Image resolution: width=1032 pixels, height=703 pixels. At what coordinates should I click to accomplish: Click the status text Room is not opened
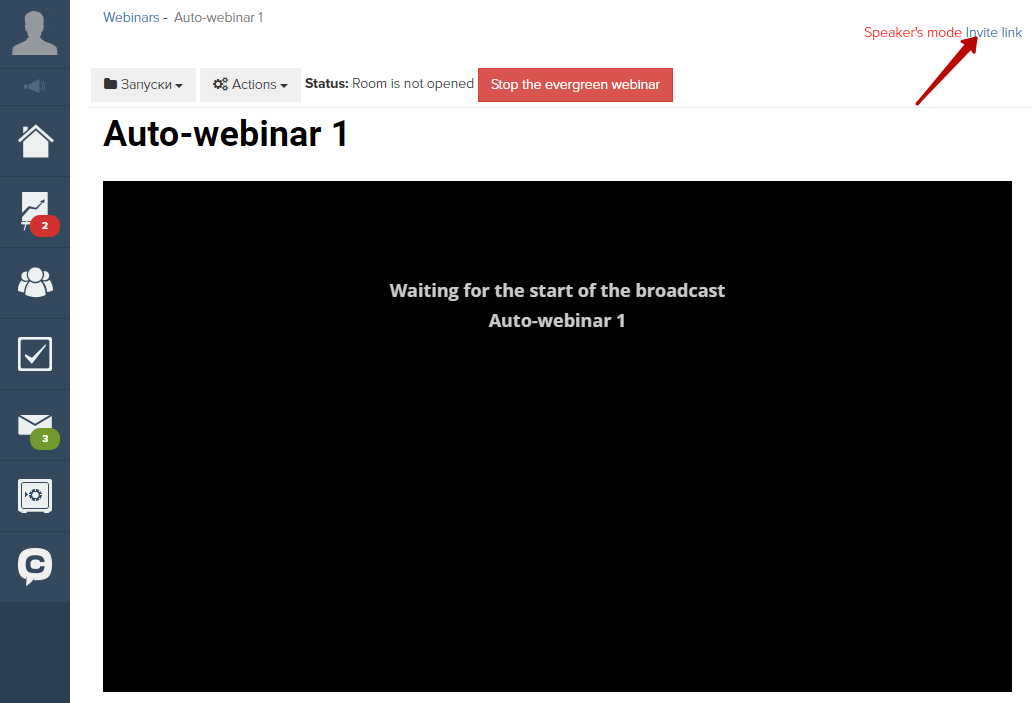(x=413, y=84)
